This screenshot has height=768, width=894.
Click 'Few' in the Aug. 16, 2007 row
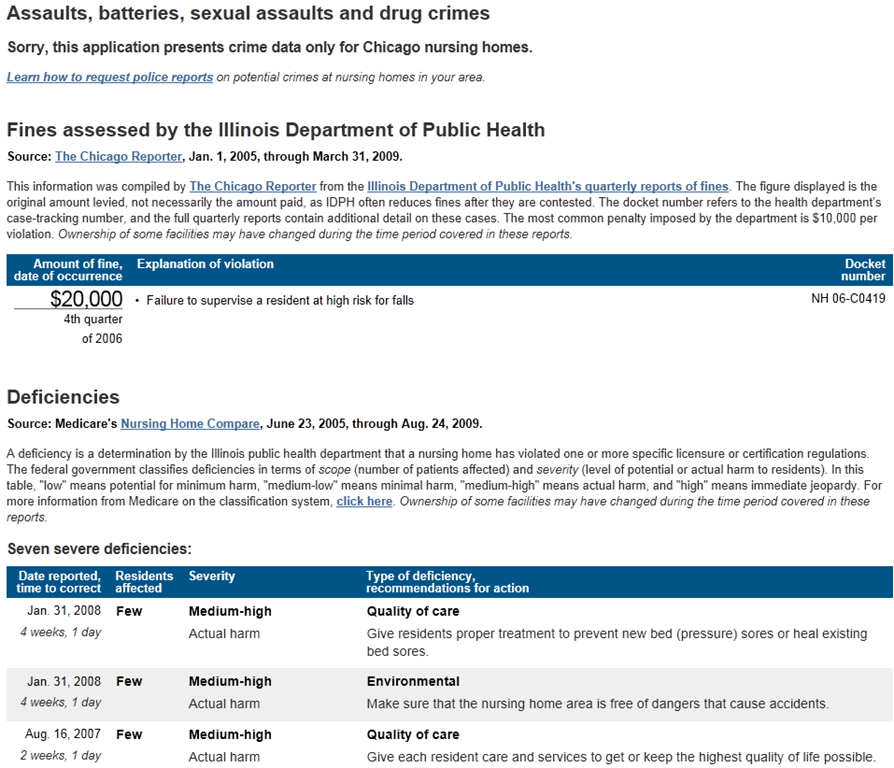coord(129,734)
